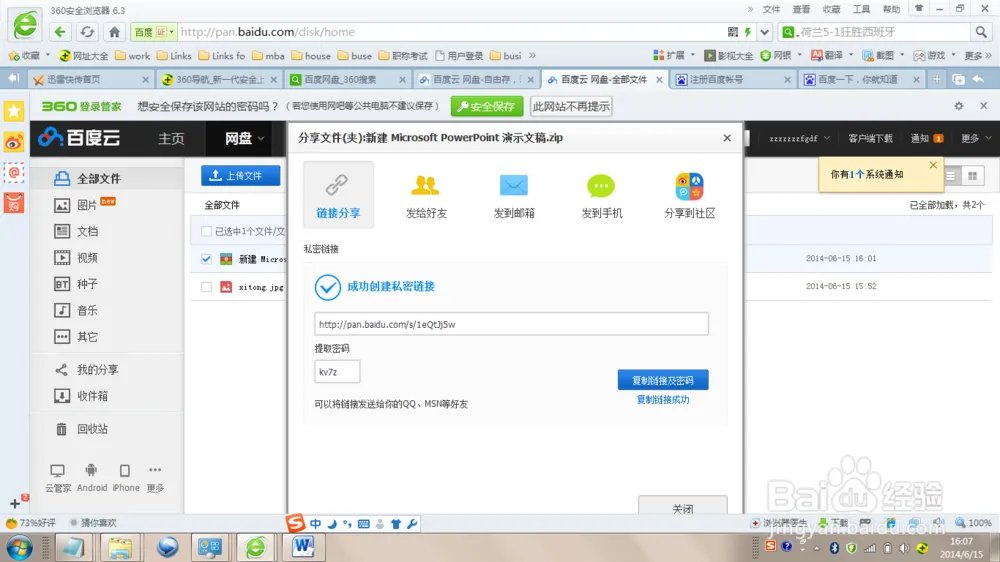Choose send to email icon
1000x562 pixels.
(x=513, y=185)
